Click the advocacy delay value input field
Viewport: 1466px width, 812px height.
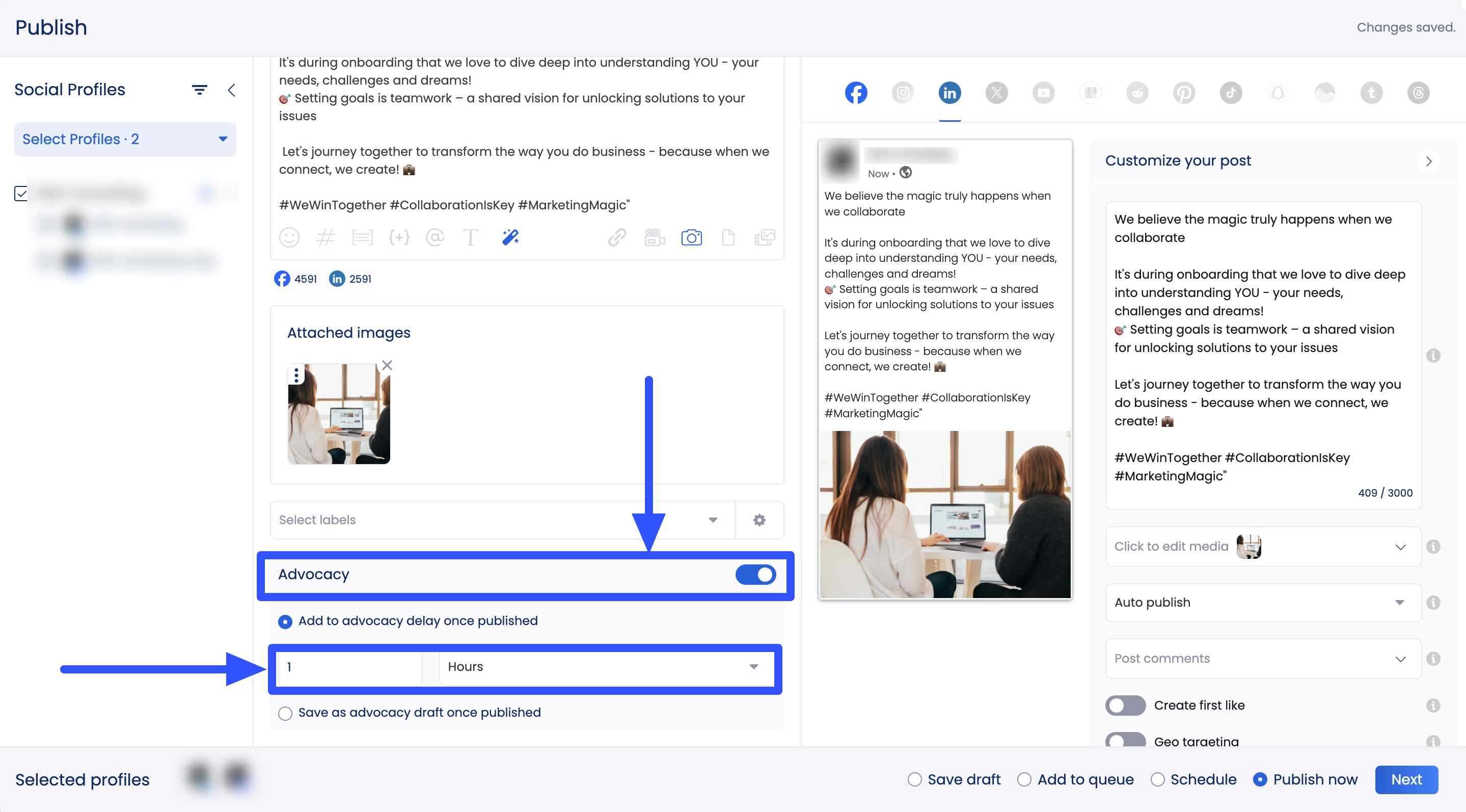349,666
